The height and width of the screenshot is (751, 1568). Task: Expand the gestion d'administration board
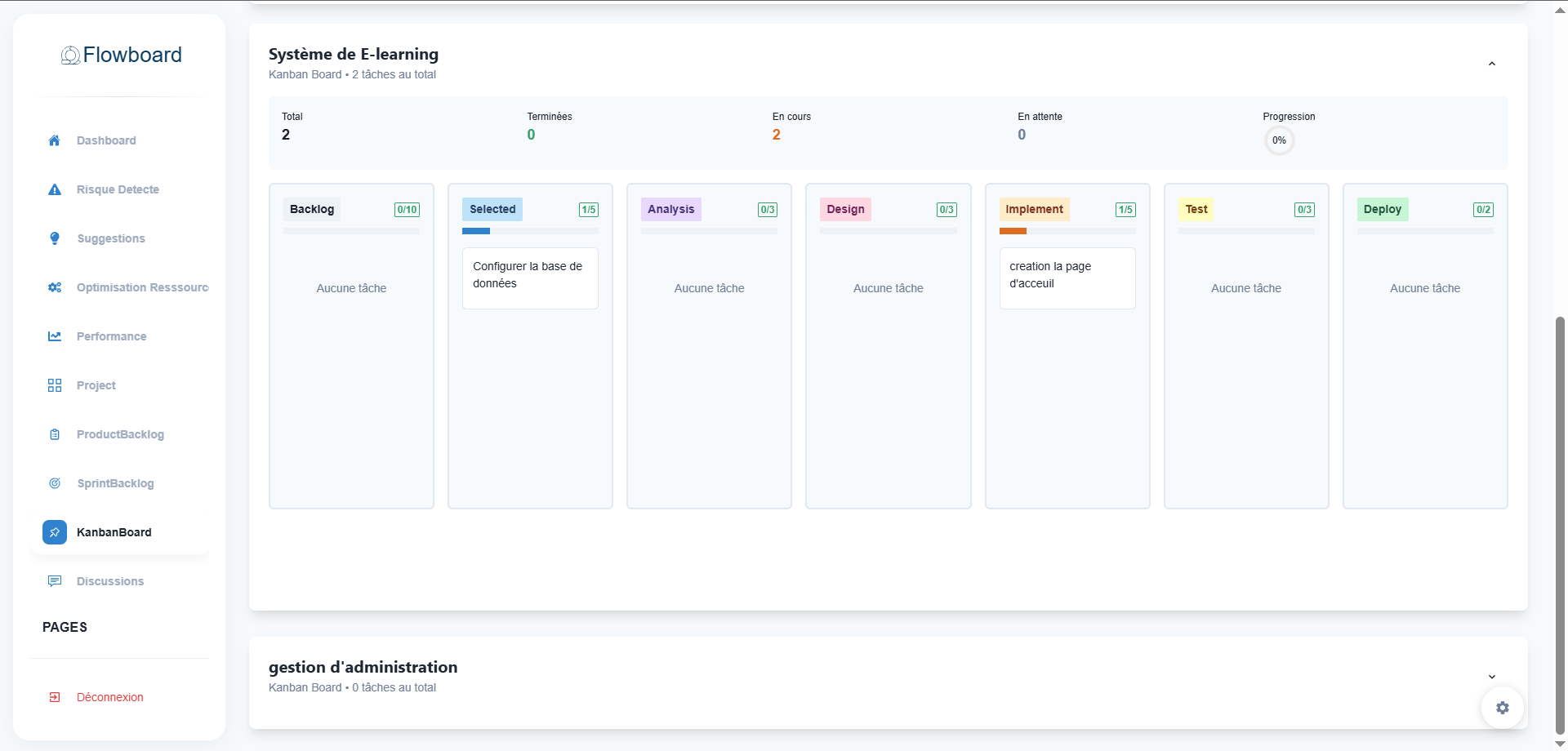point(1492,677)
